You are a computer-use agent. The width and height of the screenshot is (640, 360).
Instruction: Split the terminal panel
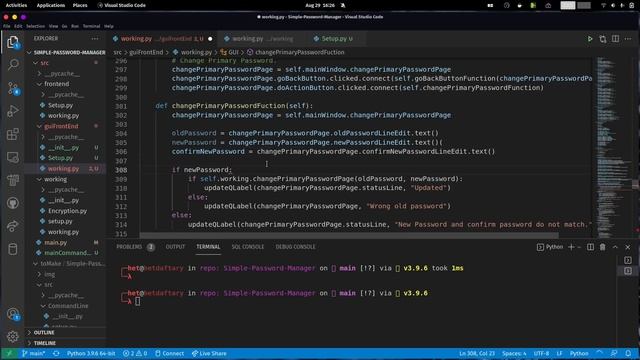[x=590, y=247]
